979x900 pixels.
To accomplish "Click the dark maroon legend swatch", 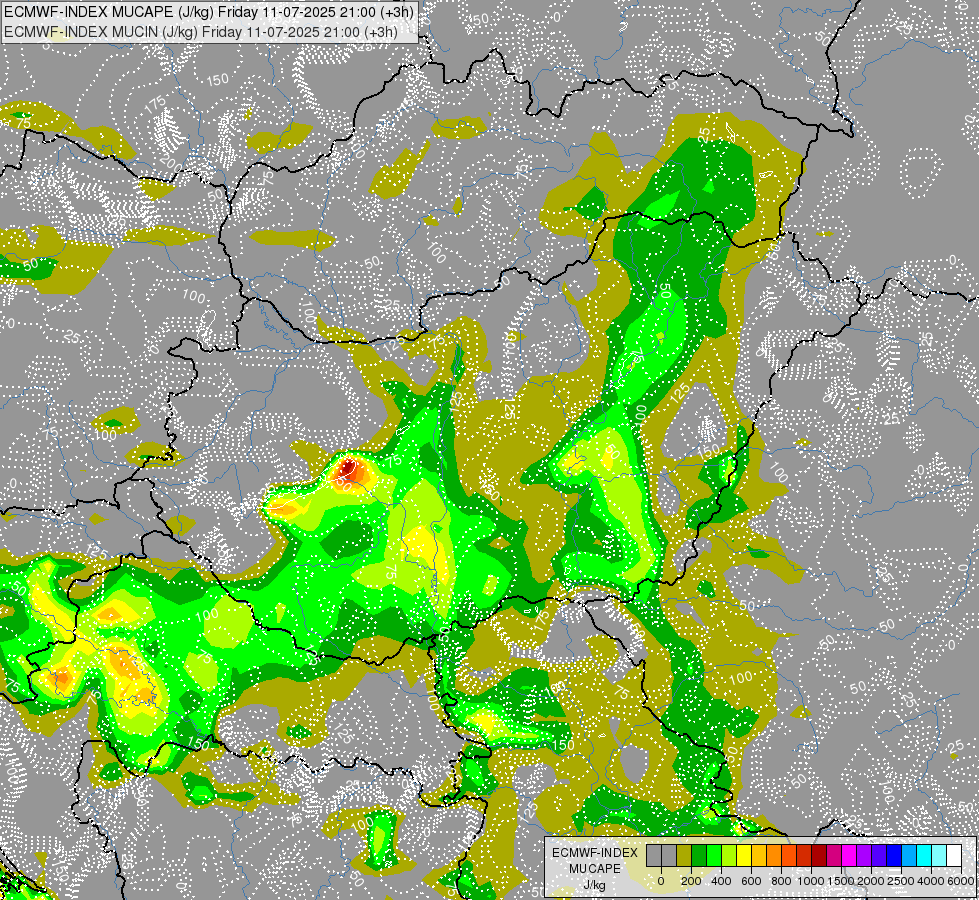I will pos(819,856).
